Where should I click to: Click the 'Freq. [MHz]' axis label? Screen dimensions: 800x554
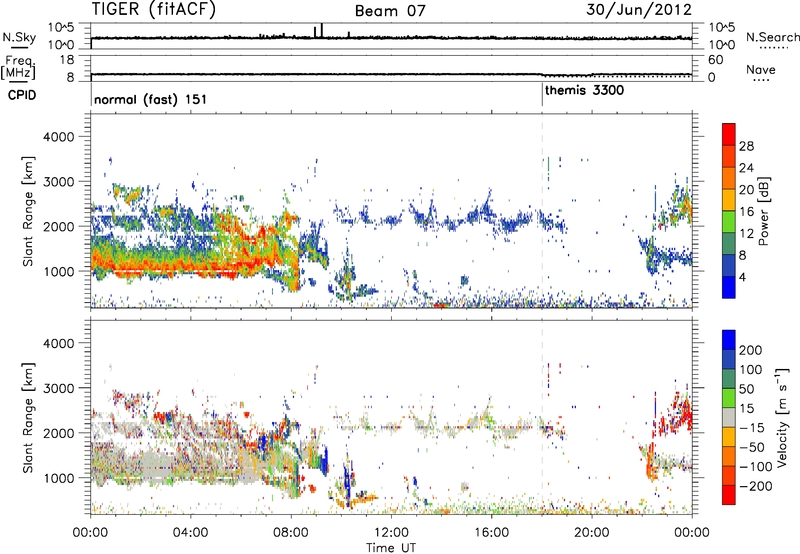[x=18, y=67]
